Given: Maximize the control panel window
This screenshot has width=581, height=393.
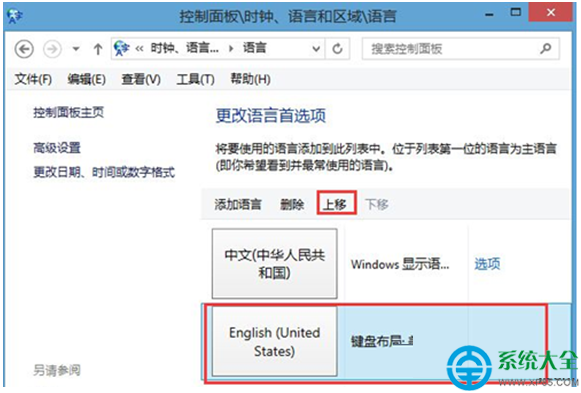Looking at the screenshot, I should (x=515, y=13).
